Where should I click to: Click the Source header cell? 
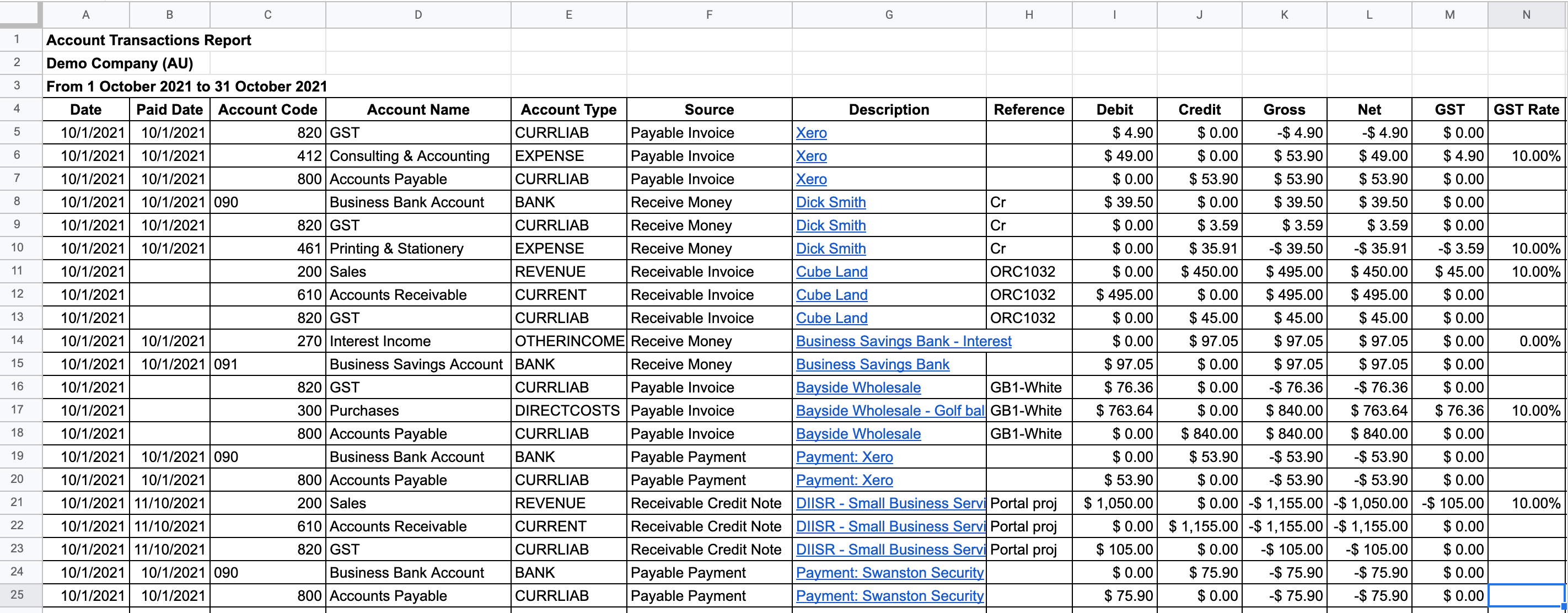(x=709, y=110)
